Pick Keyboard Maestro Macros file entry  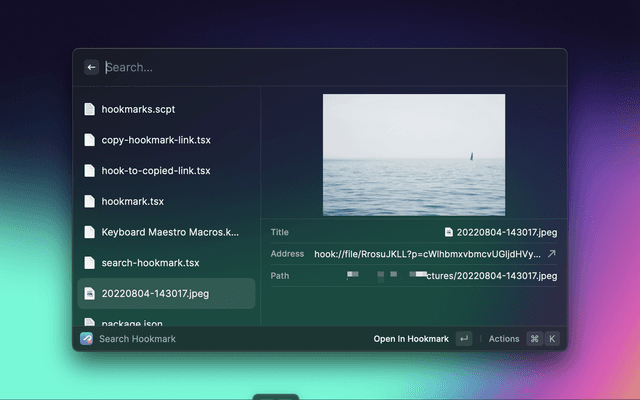click(170, 232)
